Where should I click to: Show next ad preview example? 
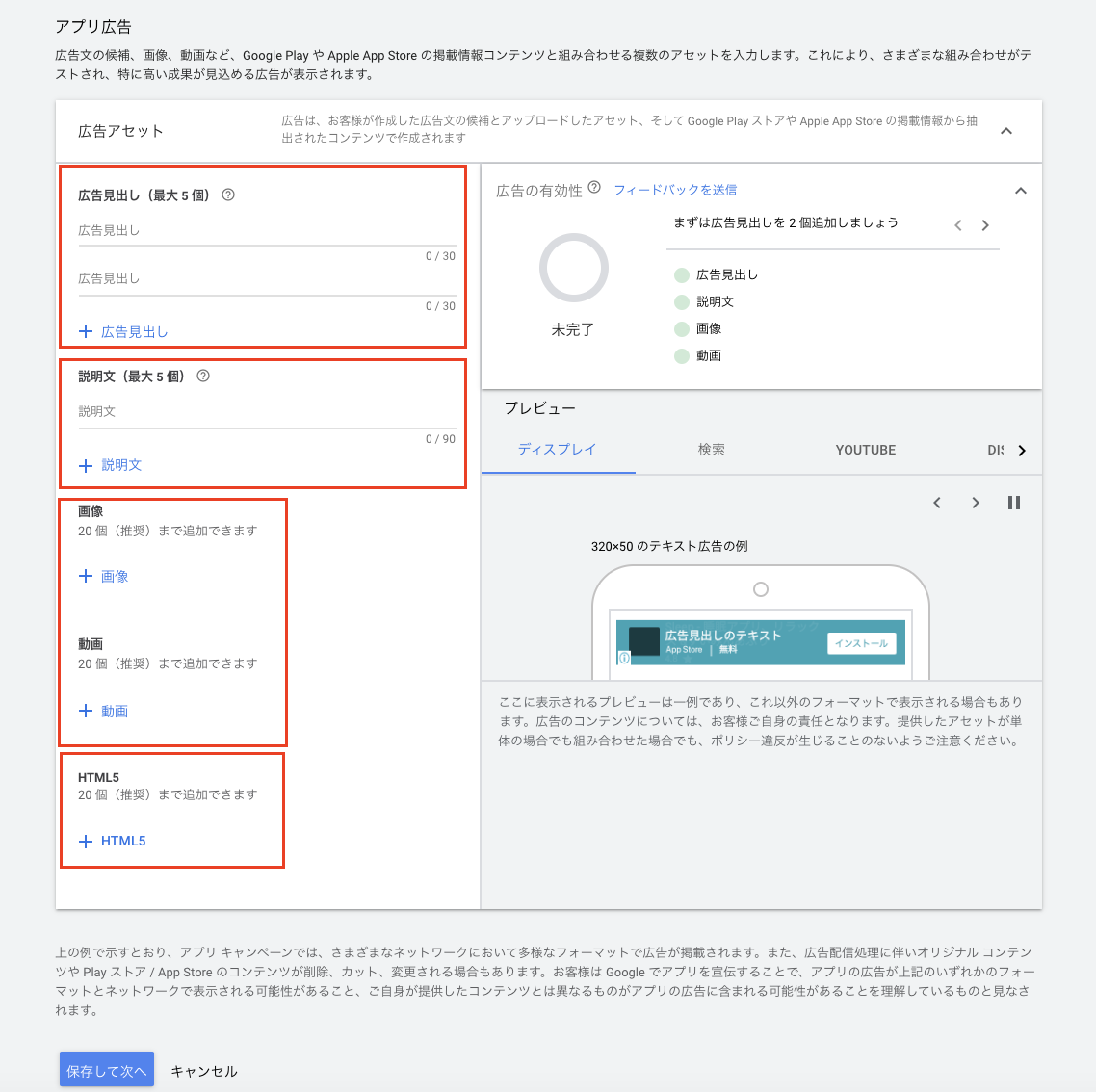[x=976, y=503]
